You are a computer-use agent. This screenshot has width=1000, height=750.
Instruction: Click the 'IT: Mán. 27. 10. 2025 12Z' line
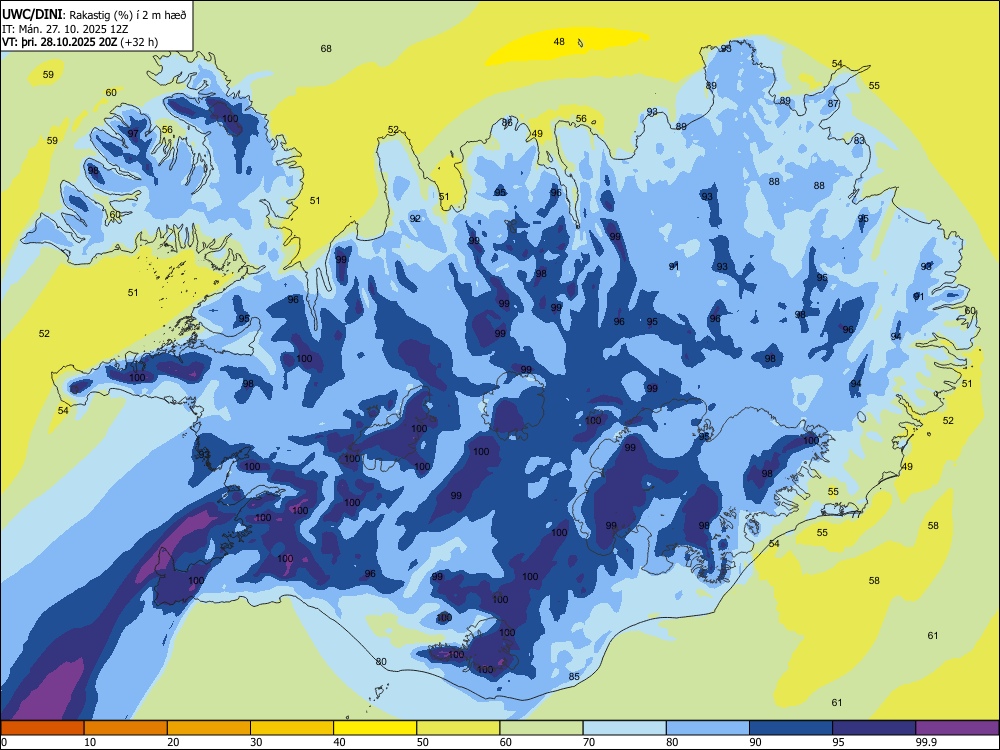point(66,29)
